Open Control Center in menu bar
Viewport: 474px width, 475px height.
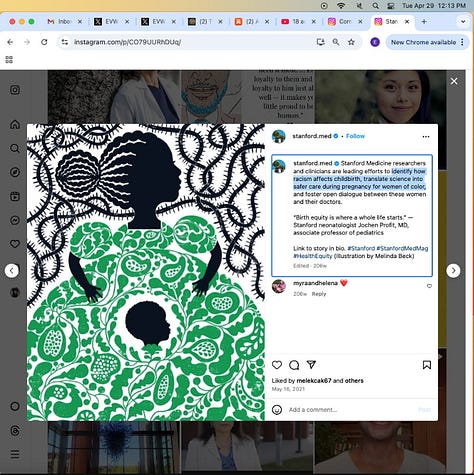391,6
